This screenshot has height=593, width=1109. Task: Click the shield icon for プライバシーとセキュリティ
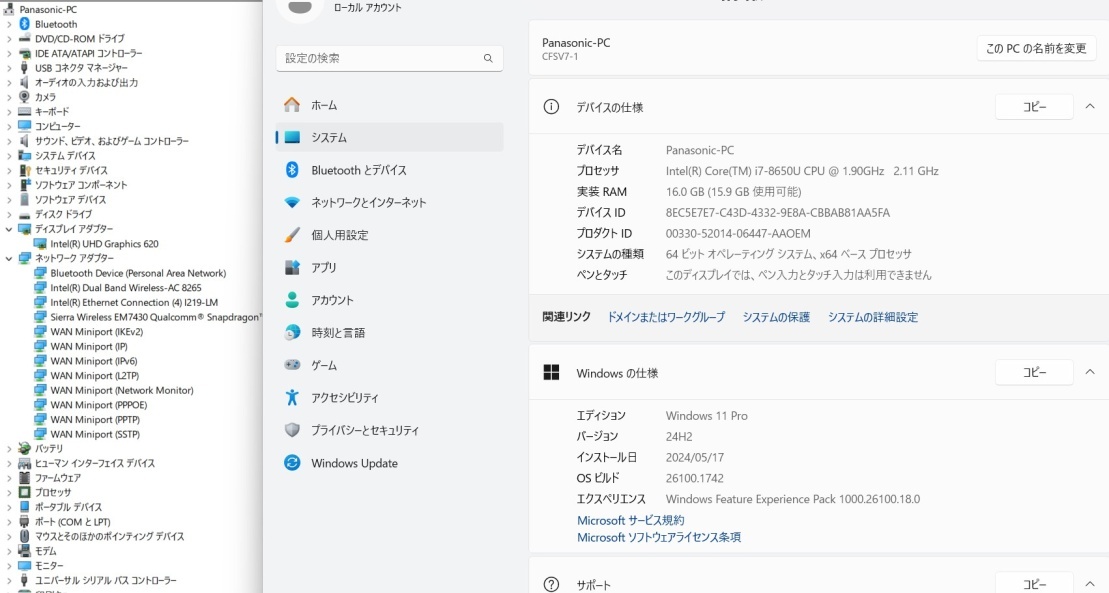(x=292, y=430)
